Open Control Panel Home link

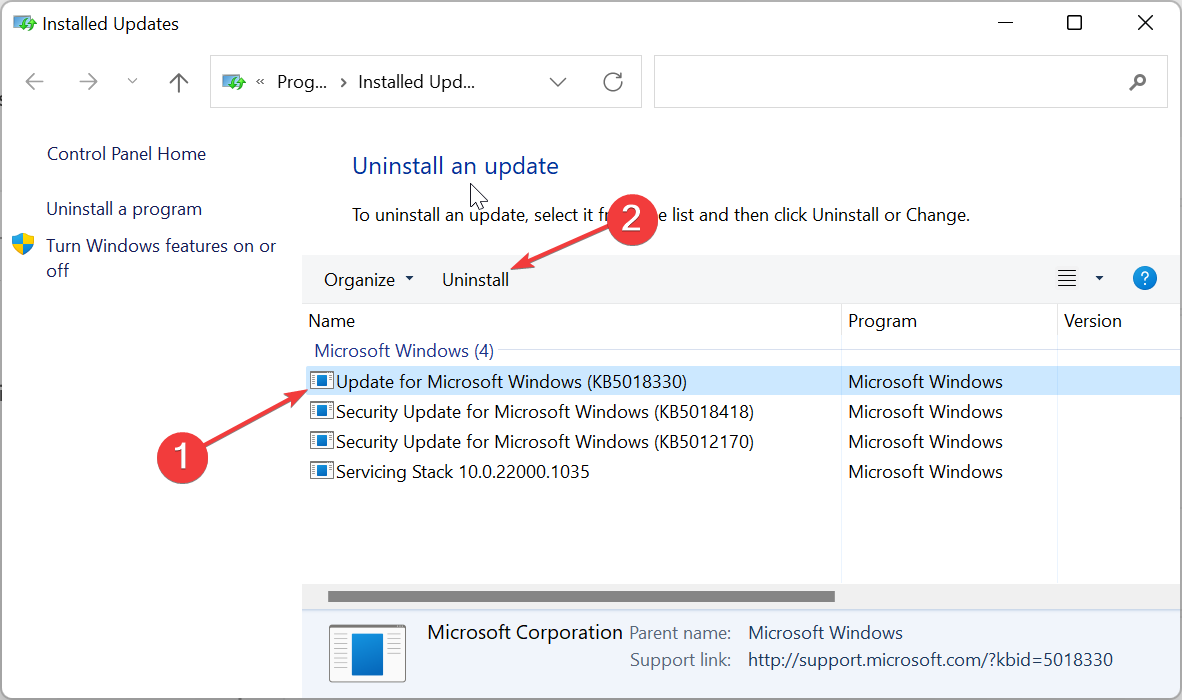(127, 154)
